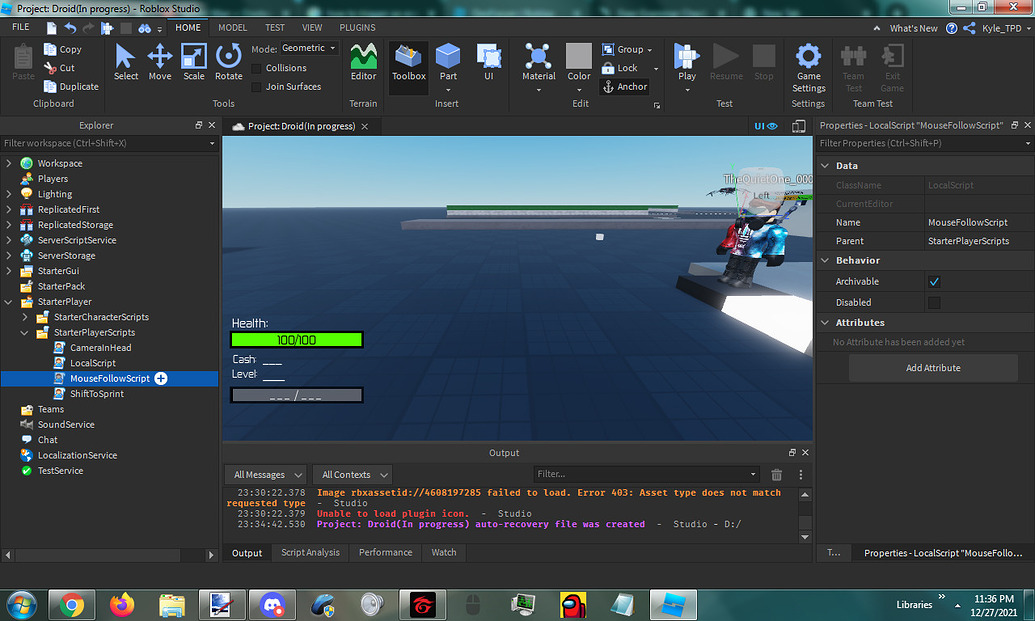Switch to the VIEW ribbon tab
The width and height of the screenshot is (1035, 621).
click(x=312, y=28)
